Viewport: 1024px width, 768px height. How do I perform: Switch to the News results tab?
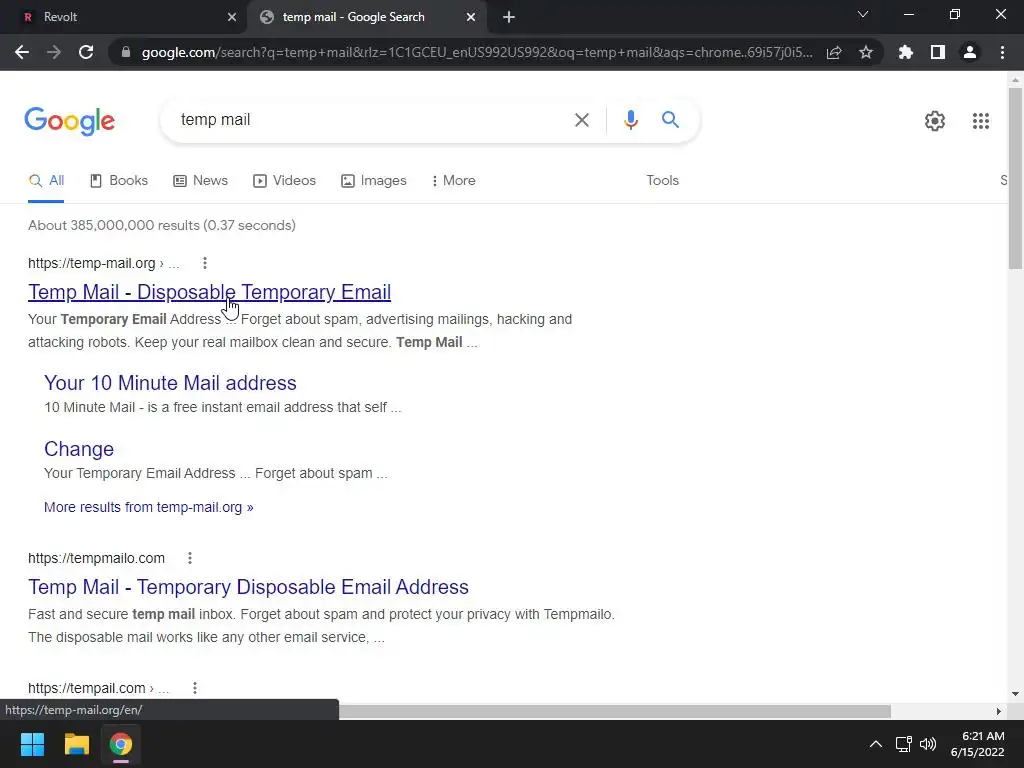point(200,181)
